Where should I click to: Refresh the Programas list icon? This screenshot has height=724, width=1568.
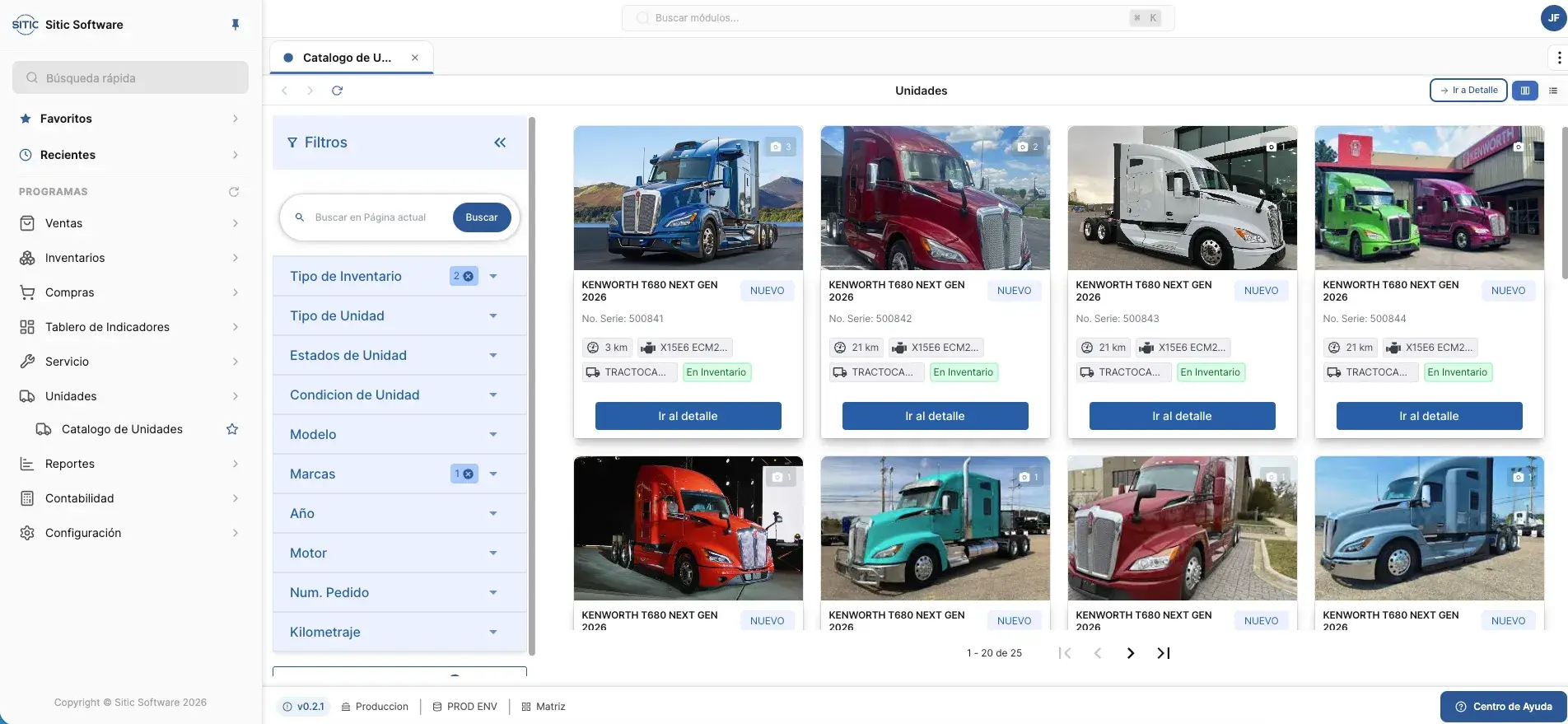(x=234, y=192)
